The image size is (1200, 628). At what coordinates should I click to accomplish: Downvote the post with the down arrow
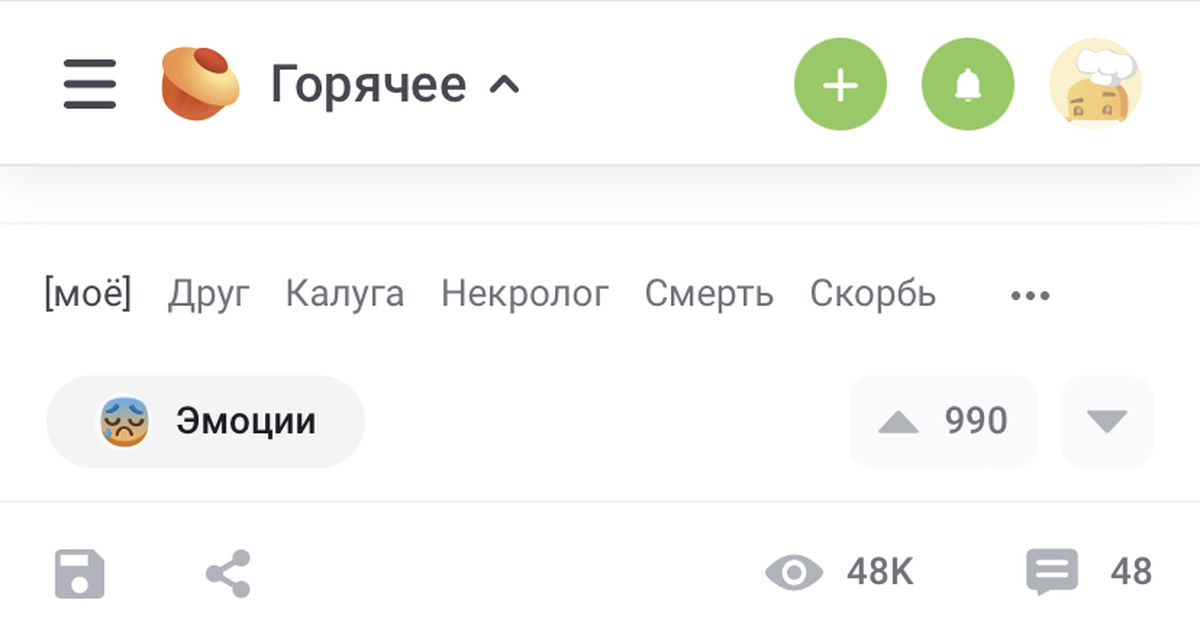1107,421
